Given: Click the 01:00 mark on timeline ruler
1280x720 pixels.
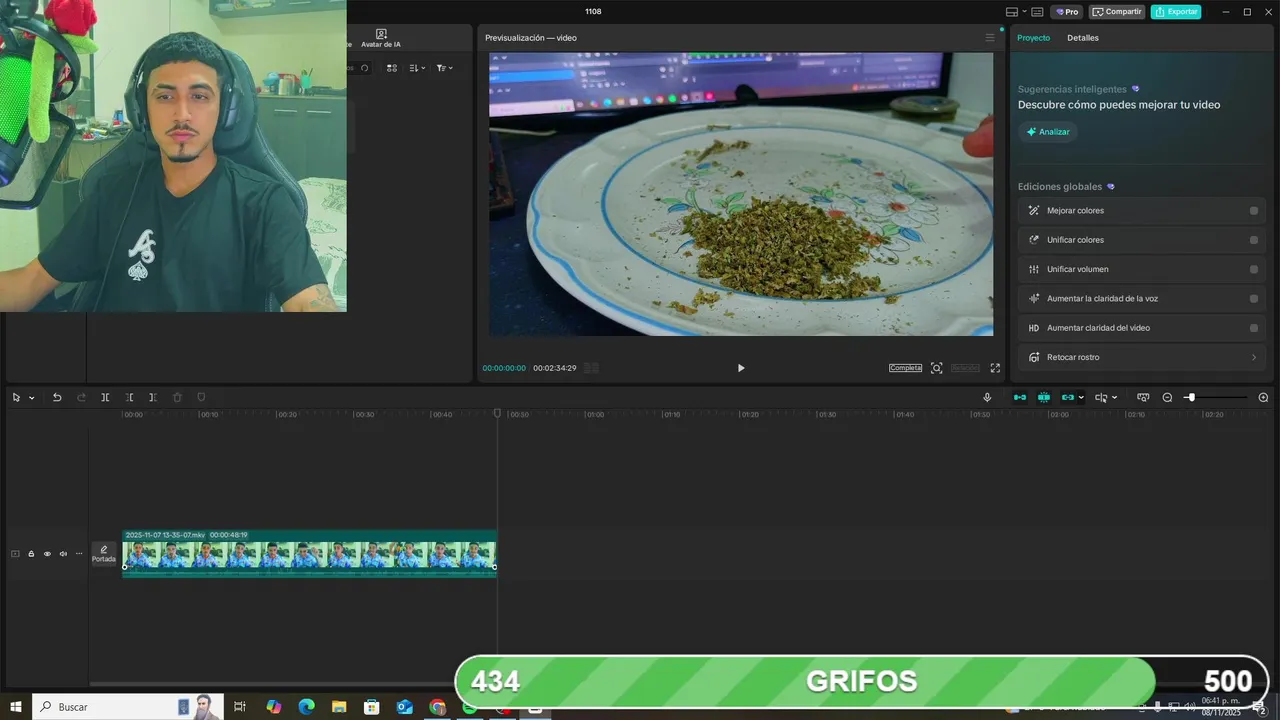Looking at the screenshot, I should pyautogui.click(x=595, y=414).
